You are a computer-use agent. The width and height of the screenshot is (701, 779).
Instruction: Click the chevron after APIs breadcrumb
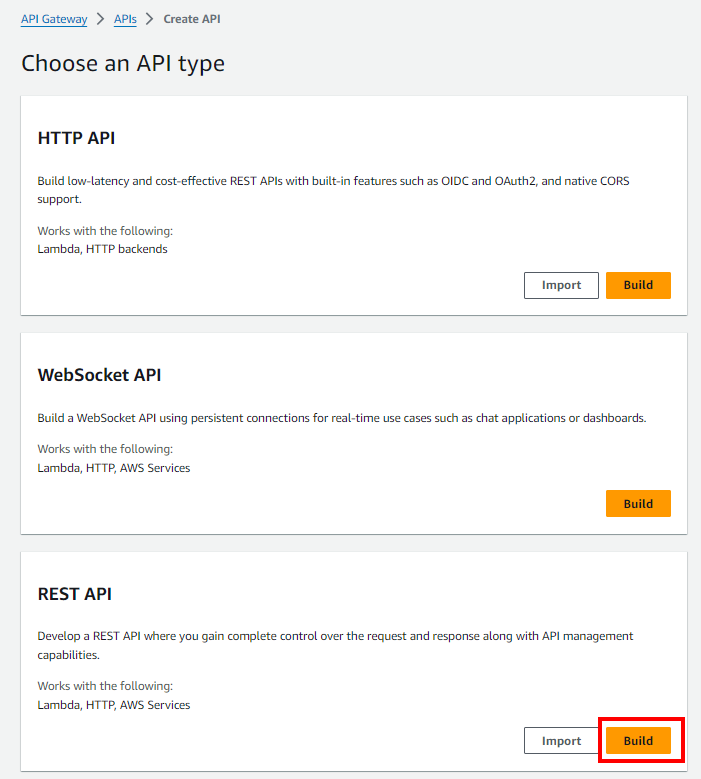150,19
